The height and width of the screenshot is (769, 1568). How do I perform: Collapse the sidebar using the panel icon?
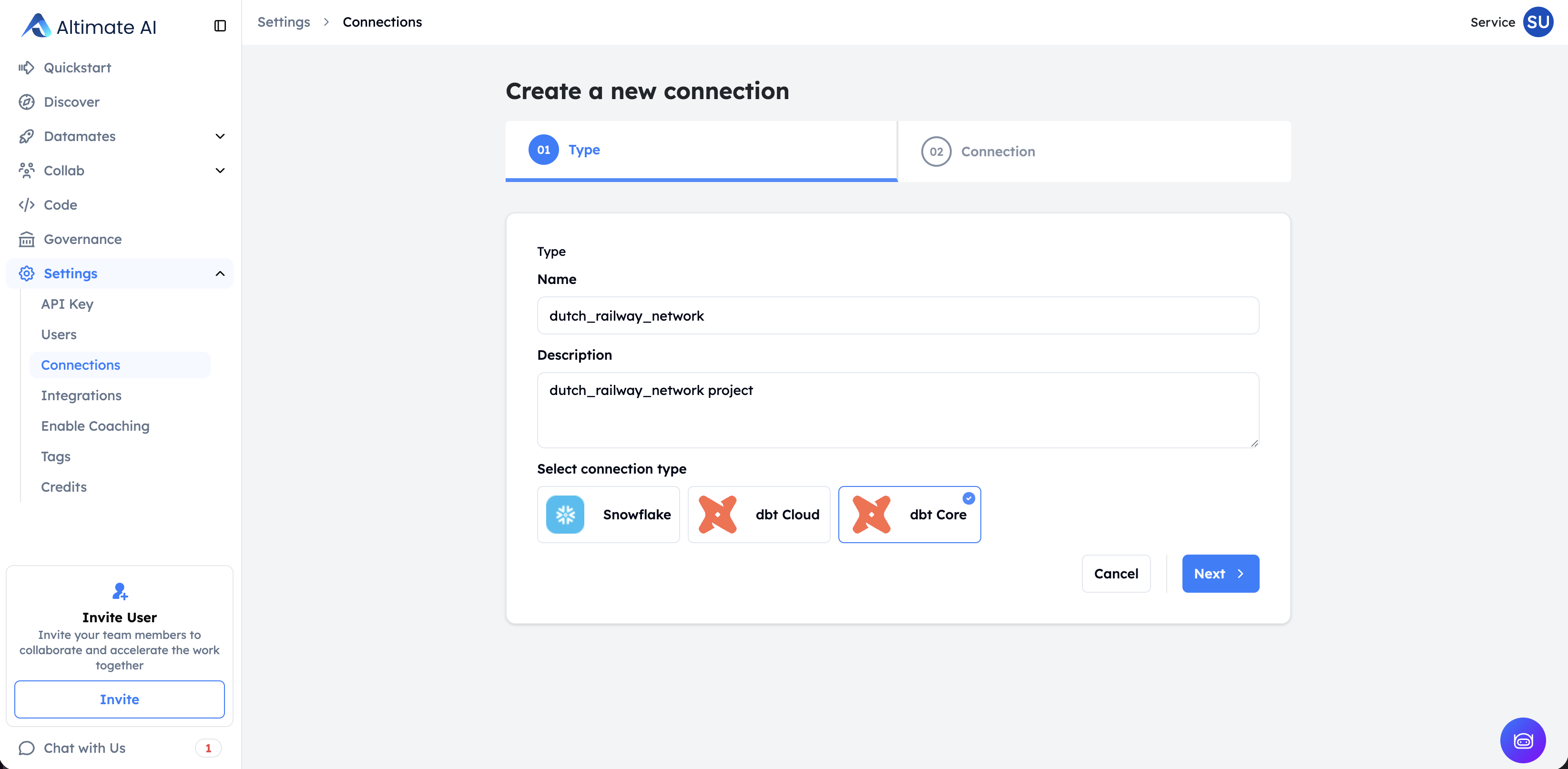coord(220,26)
